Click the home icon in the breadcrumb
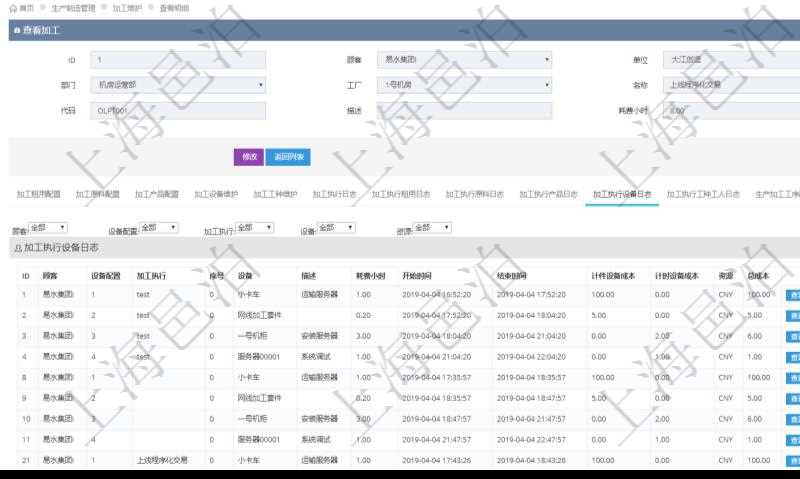800x479 pixels. [x=13, y=8]
